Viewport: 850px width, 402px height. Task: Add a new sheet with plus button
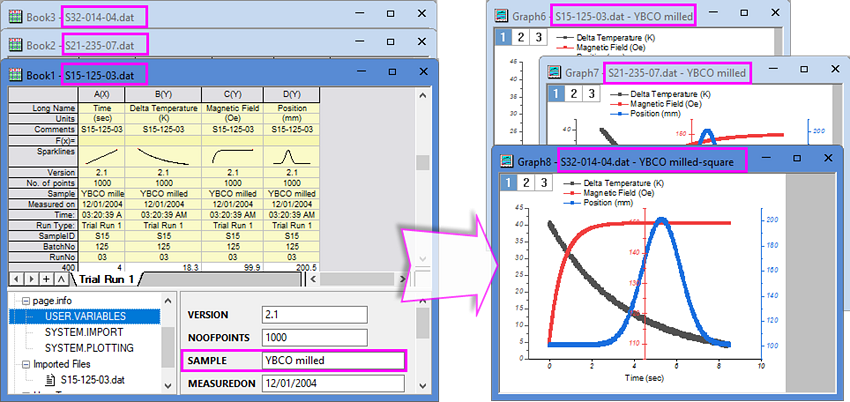coord(47,279)
